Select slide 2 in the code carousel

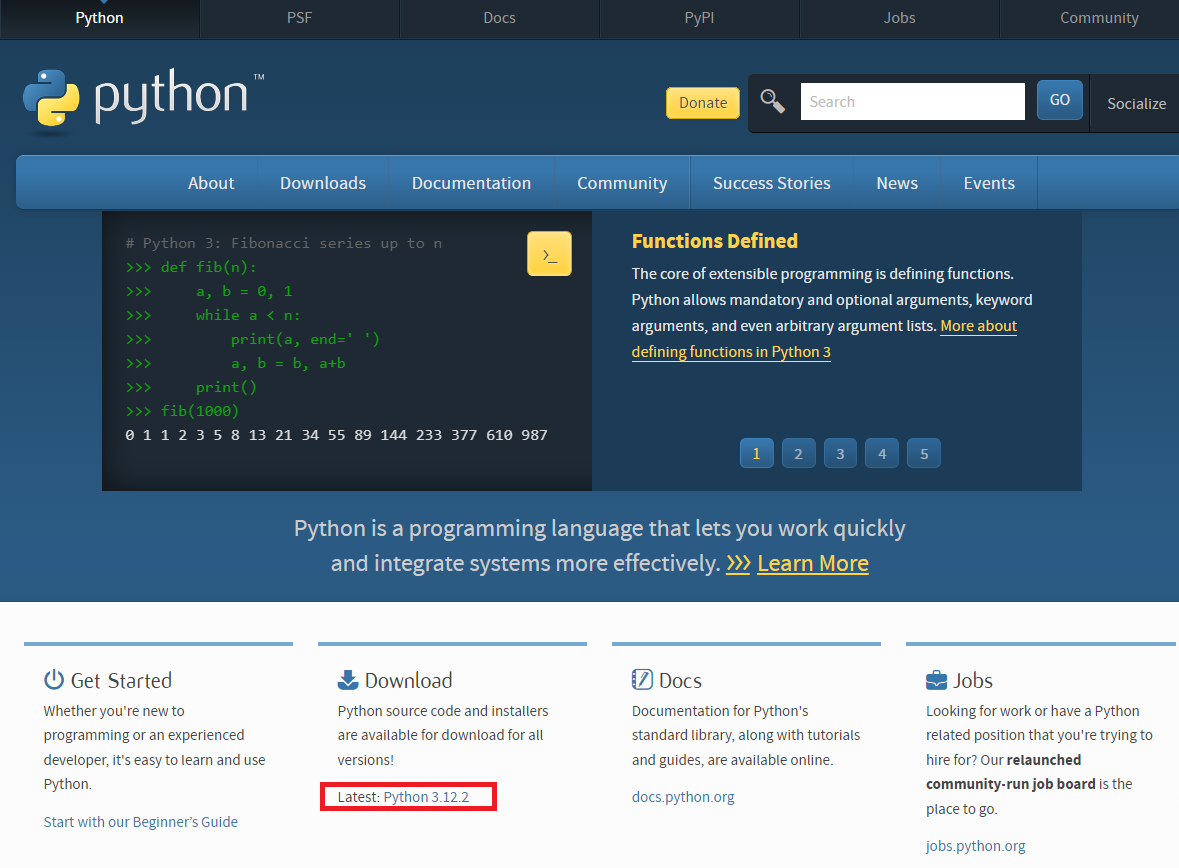799,454
